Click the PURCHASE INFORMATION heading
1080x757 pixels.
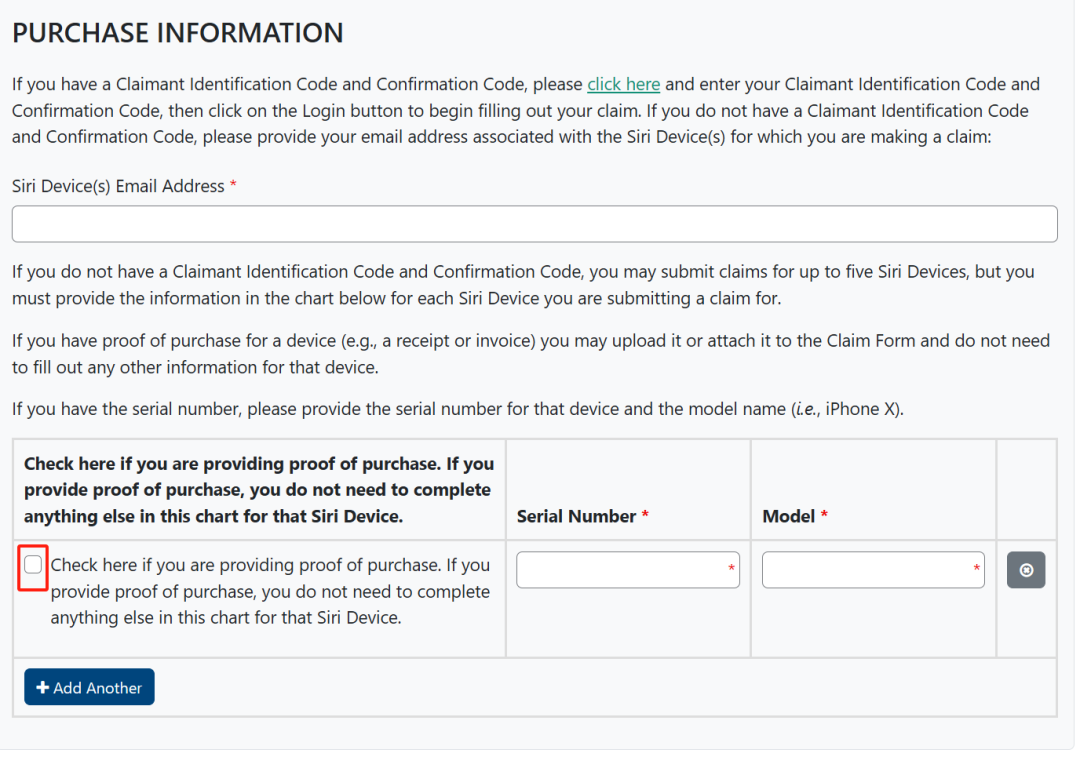coord(177,33)
